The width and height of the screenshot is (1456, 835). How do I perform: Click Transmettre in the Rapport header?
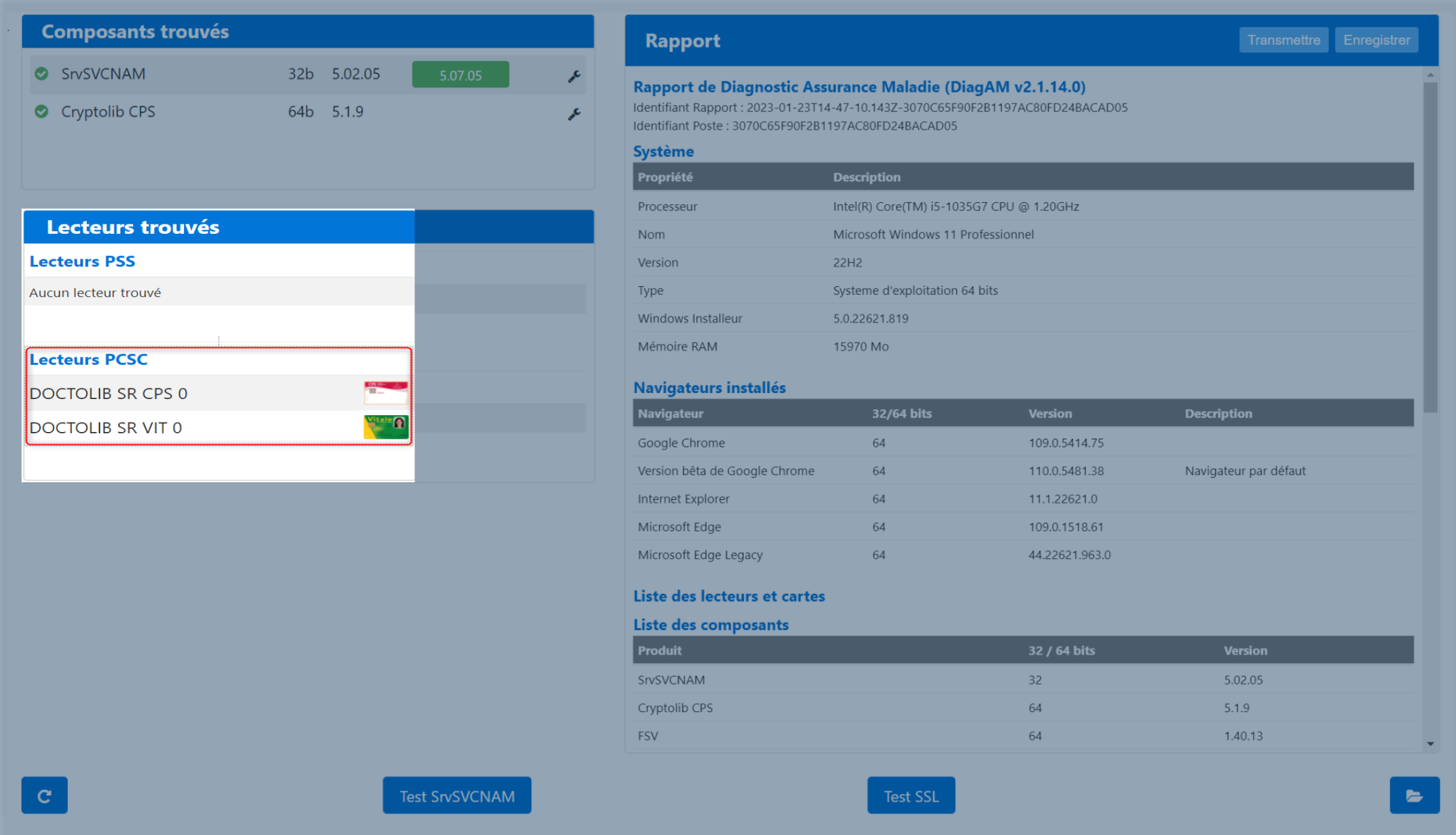point(1283,40)
